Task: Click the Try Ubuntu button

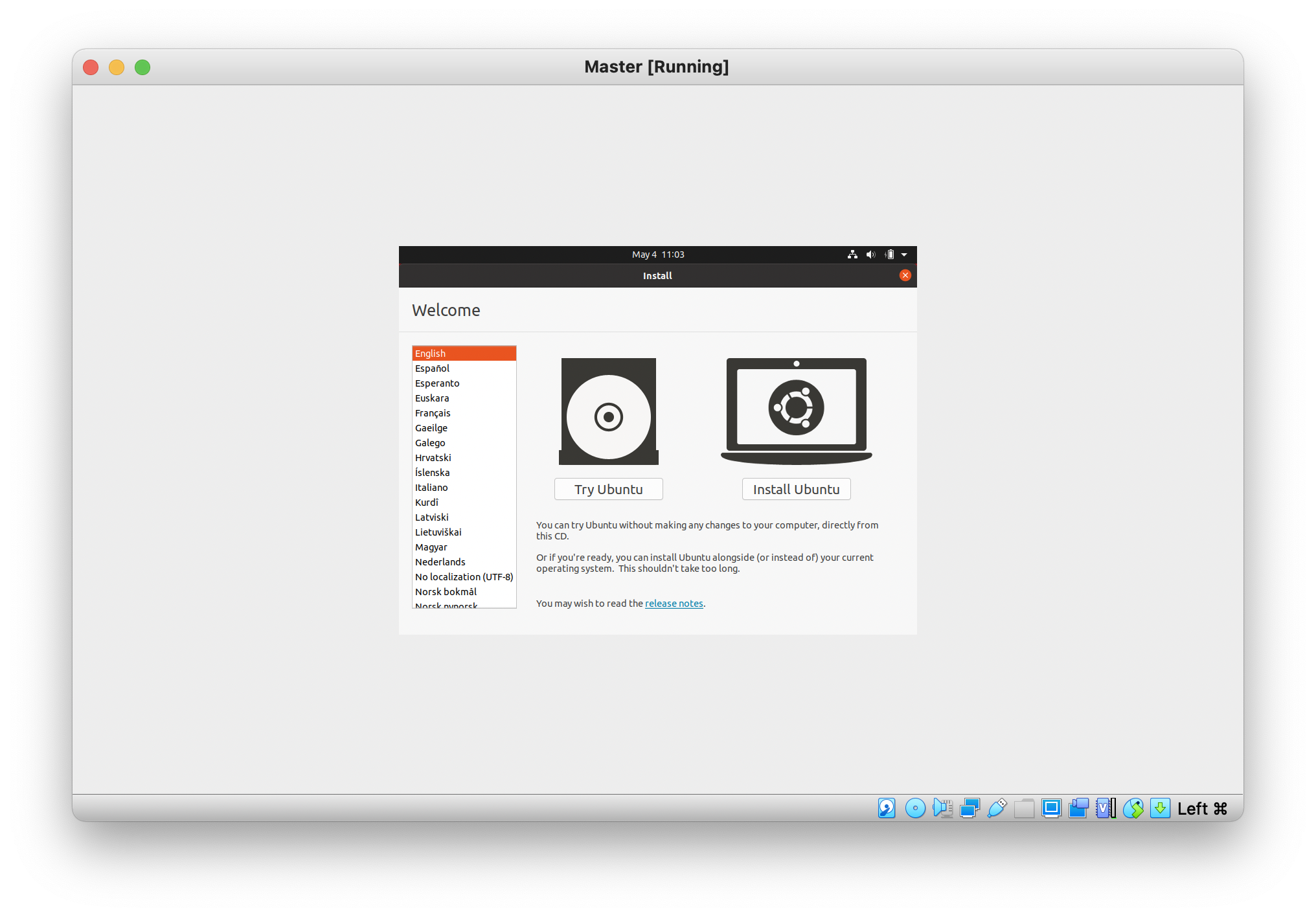Action: click(608, 490)
